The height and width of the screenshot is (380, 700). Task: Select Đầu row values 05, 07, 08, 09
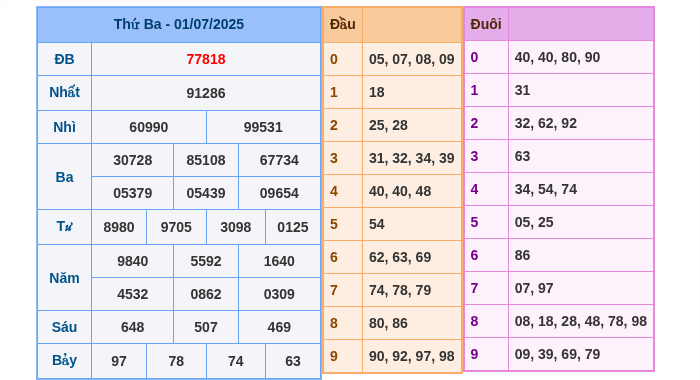pyautogui.click(x=412, y=59)
